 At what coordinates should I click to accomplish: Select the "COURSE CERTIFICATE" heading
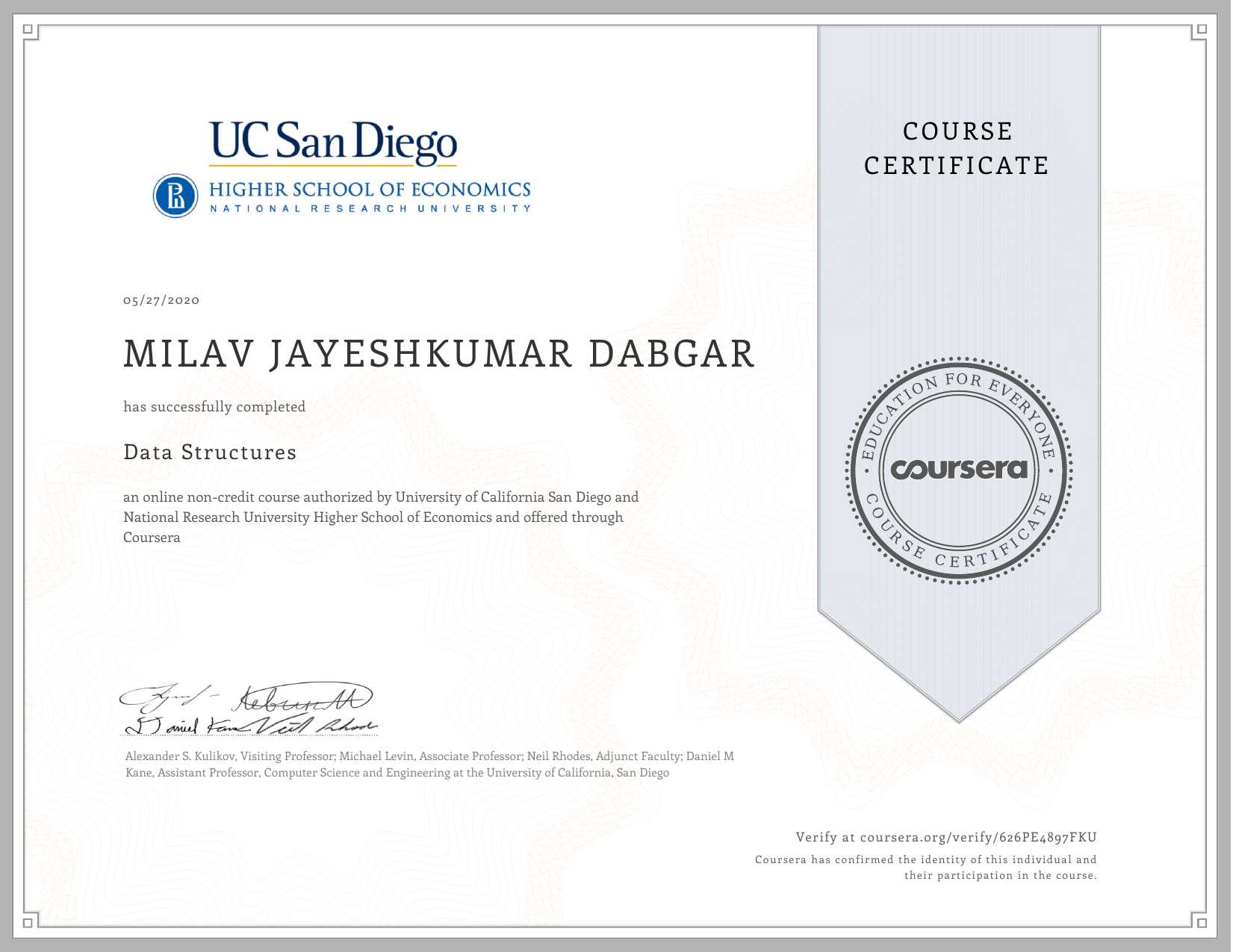(957, 148)
